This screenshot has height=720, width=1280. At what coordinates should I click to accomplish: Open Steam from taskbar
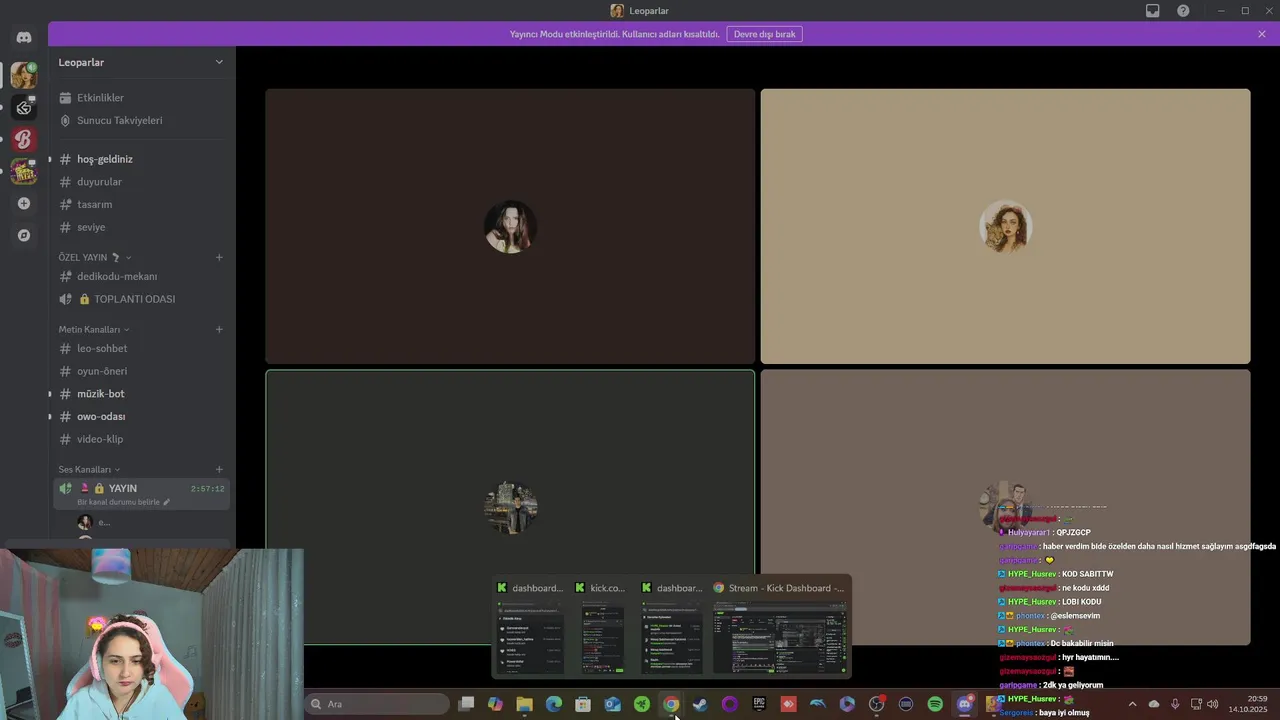(700, 704)
